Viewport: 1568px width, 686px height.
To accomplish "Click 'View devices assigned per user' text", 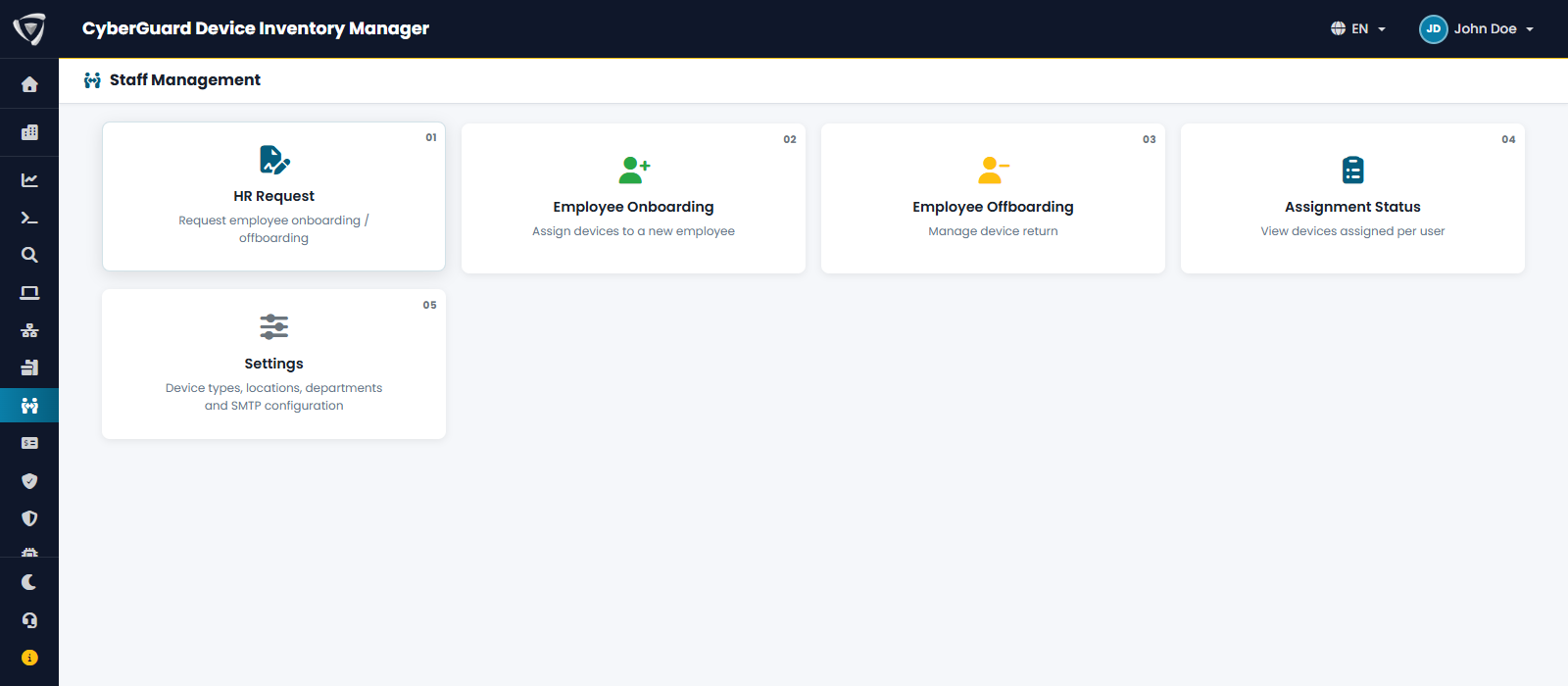I will point(1352,231).
